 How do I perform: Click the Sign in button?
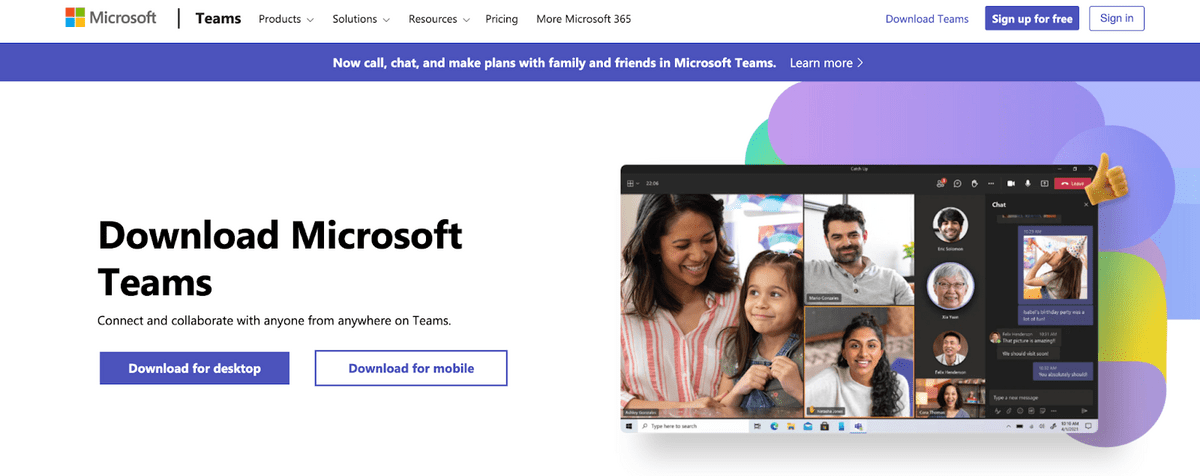pyautogui.click(x=1116, y=19)
